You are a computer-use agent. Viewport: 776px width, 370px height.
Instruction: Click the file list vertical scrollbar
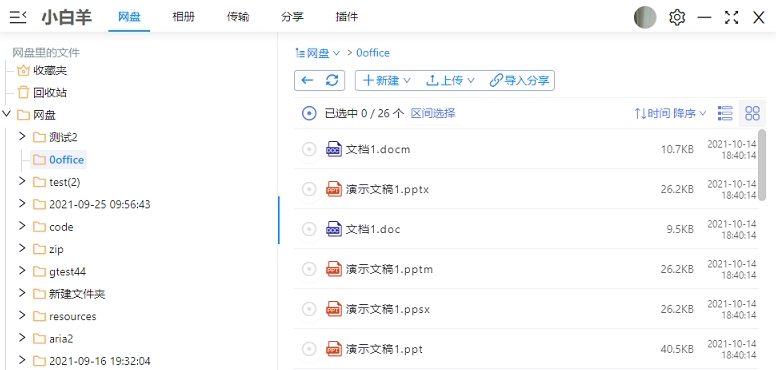pyautogui.click(x=762, y=164)
